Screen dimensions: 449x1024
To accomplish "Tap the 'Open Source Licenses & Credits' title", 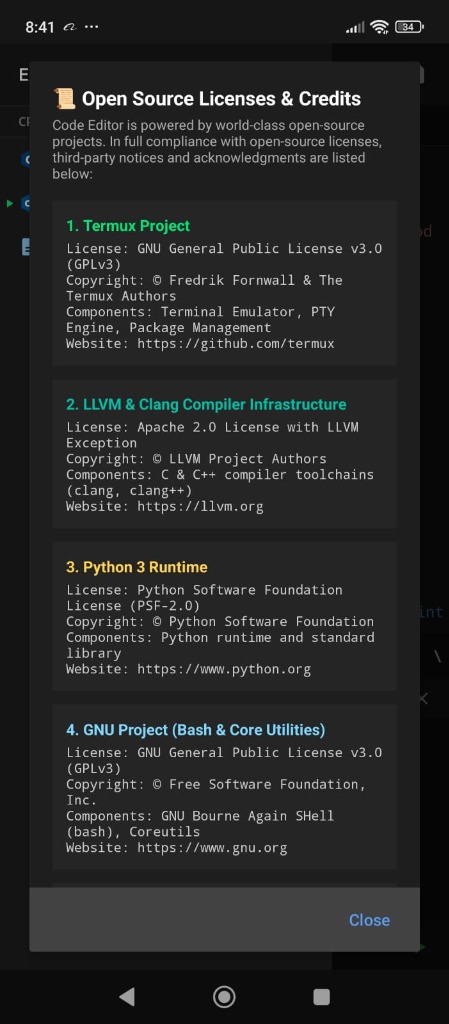I will [221, 99].
